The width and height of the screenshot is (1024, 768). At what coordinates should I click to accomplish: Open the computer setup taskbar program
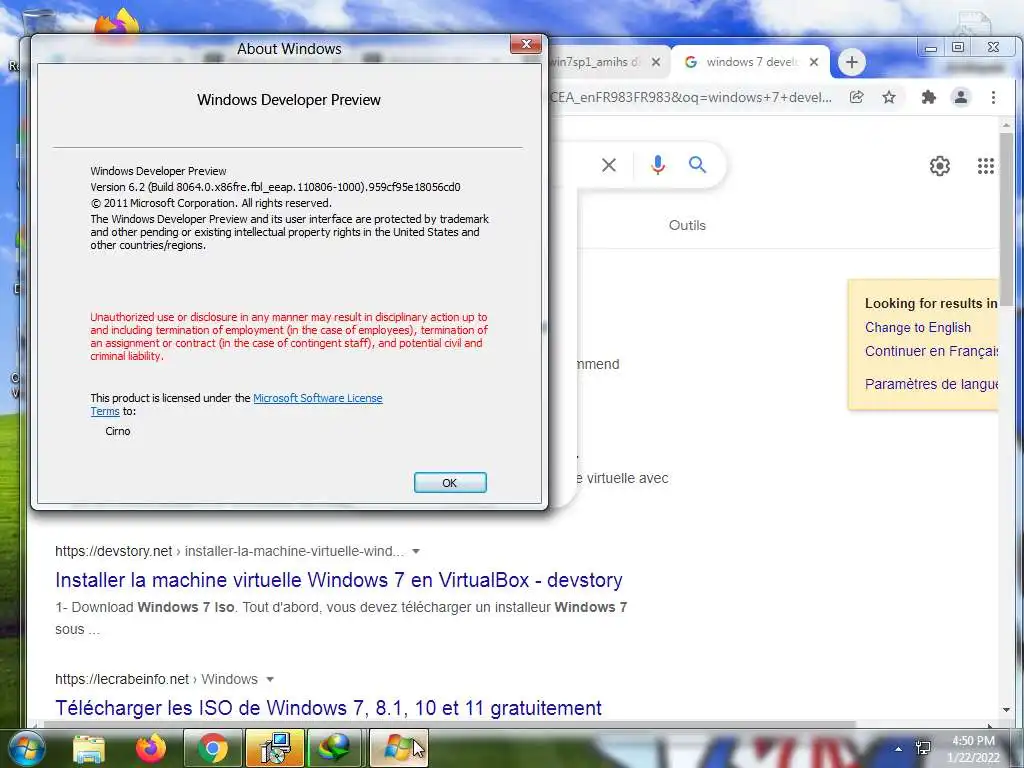pos(275,748)
